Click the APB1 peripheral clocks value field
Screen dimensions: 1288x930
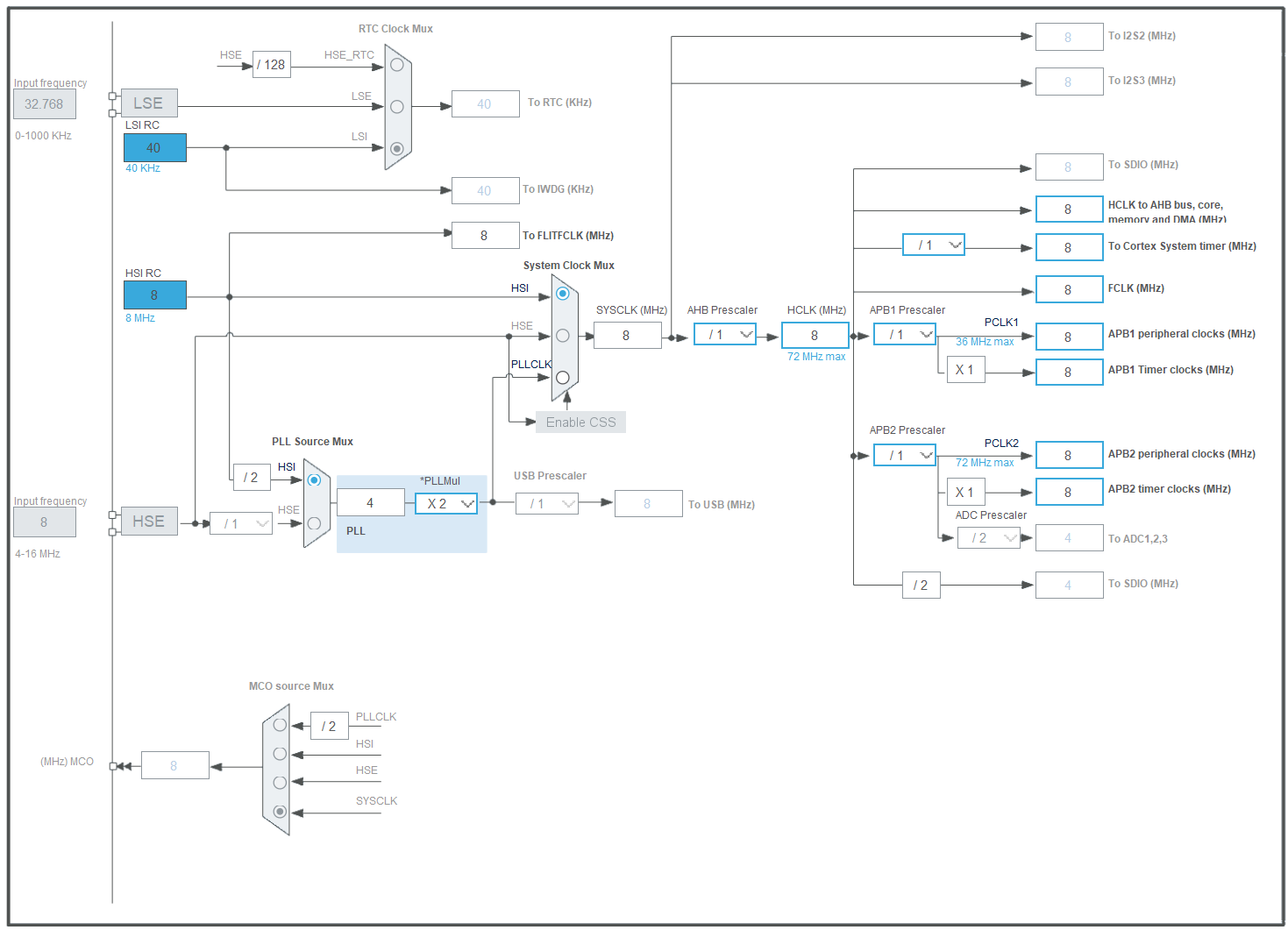(x=1070, y=337)
